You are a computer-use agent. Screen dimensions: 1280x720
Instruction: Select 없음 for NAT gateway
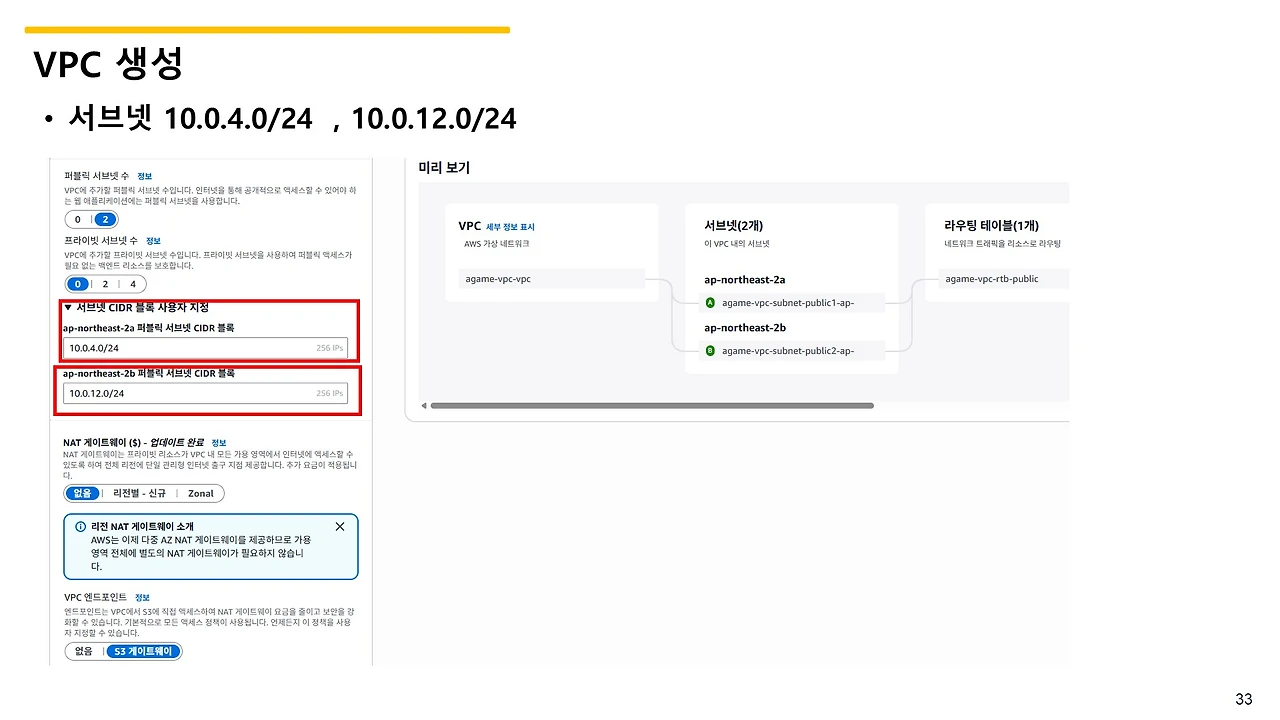pyautogui.click(x=82, y=493)
